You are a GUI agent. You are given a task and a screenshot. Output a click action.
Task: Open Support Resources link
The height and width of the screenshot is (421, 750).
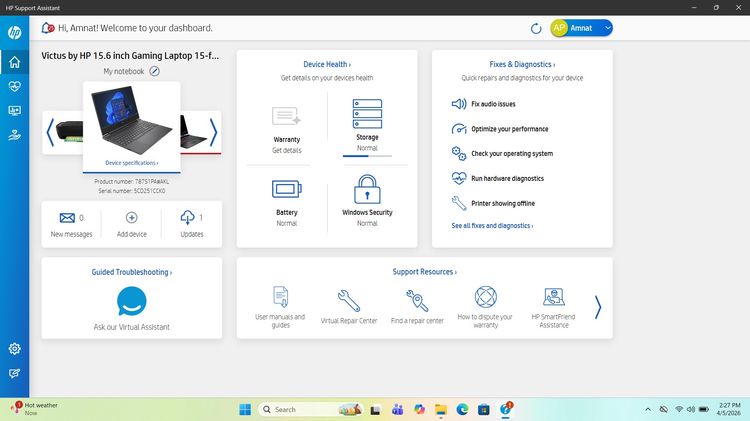[x=424, y=271]
